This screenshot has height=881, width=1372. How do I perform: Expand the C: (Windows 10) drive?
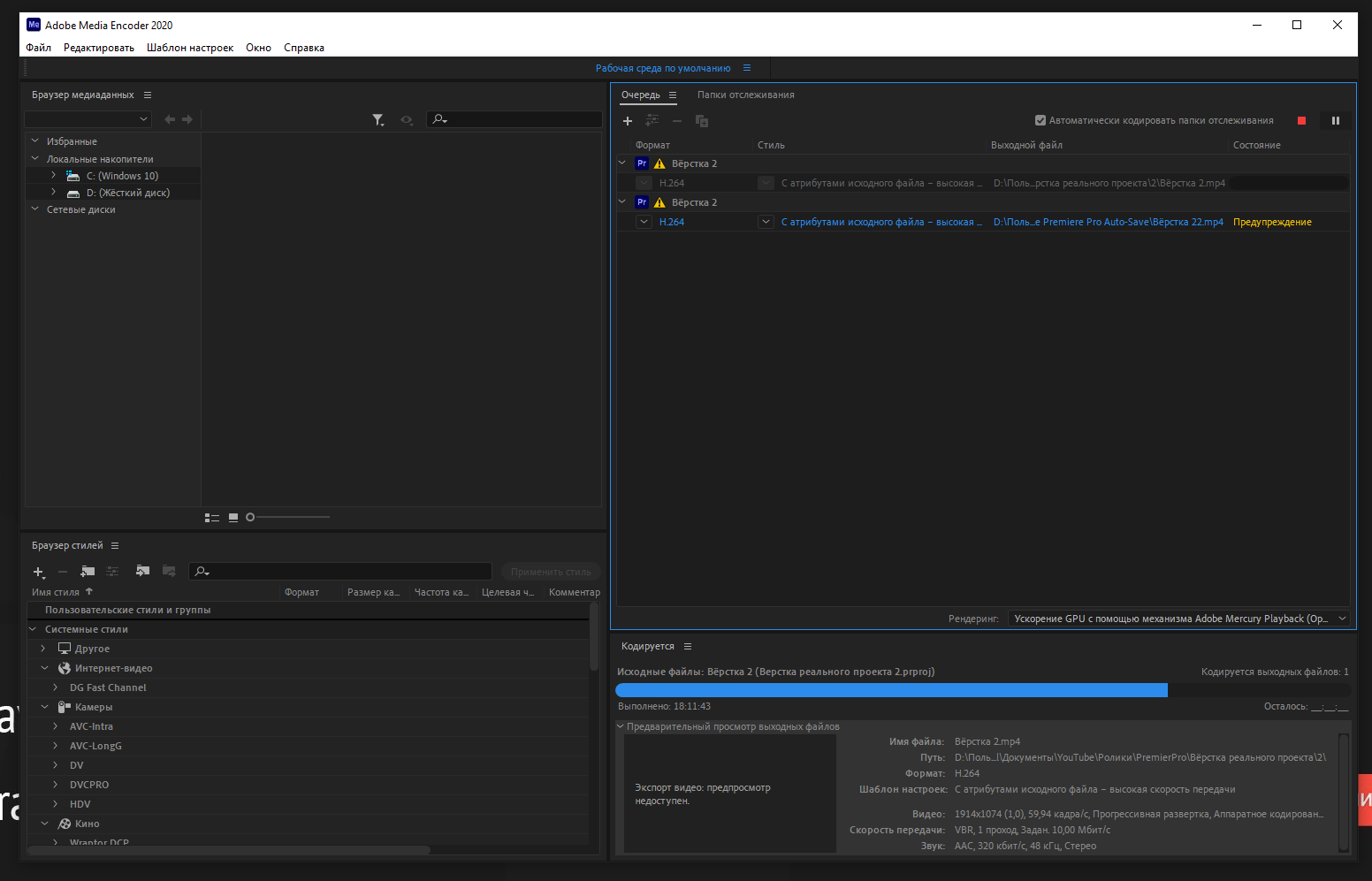[53, 175]
